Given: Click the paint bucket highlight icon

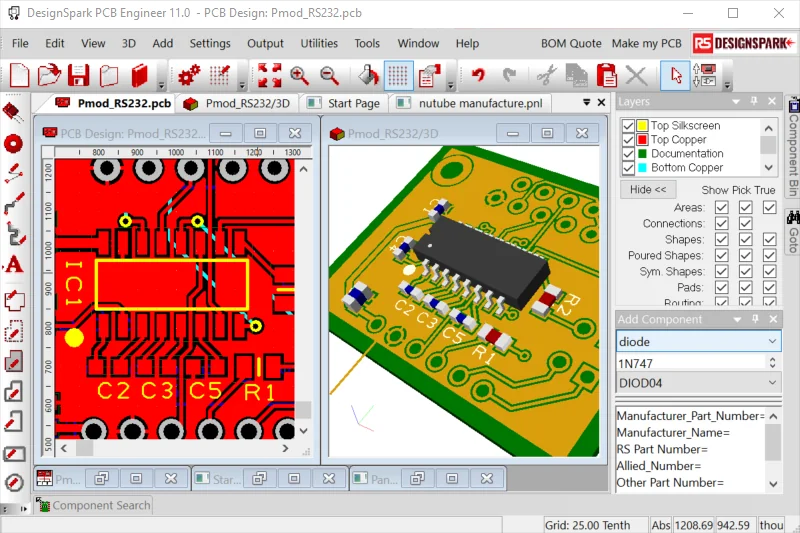Looking at the screenshot, I should tap(368, 75).
